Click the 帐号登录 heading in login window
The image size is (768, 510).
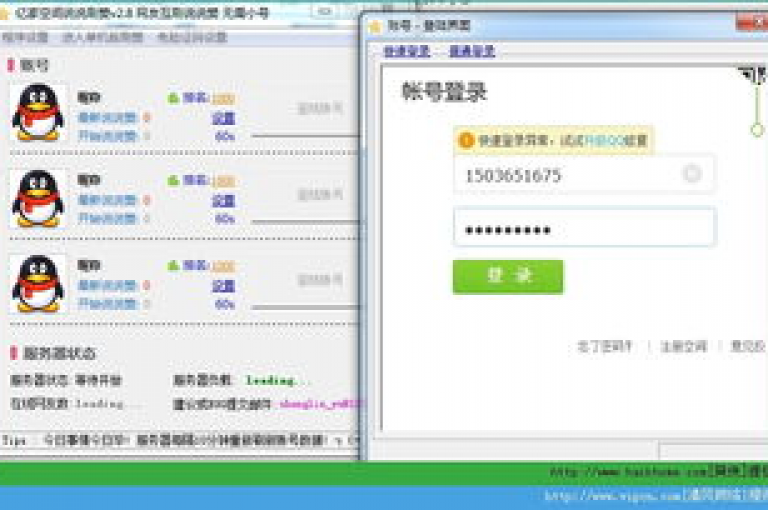tap(444, 91)
